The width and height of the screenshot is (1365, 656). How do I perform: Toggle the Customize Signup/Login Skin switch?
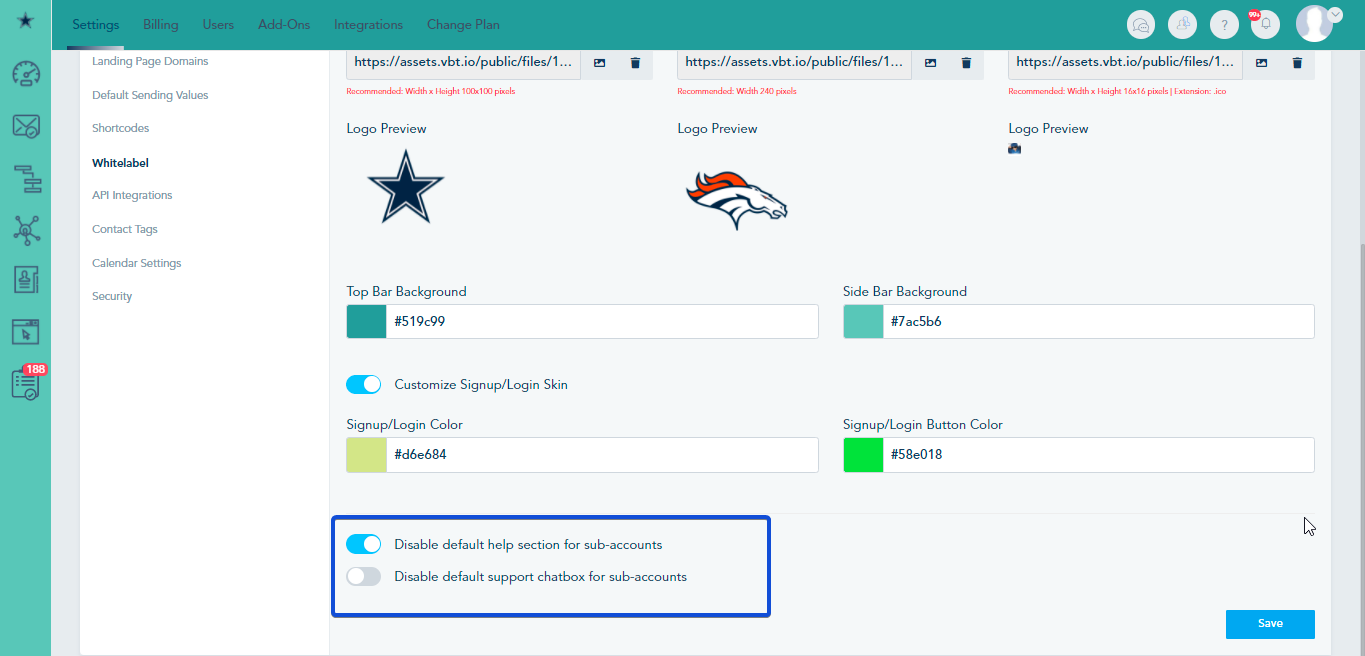364,384
